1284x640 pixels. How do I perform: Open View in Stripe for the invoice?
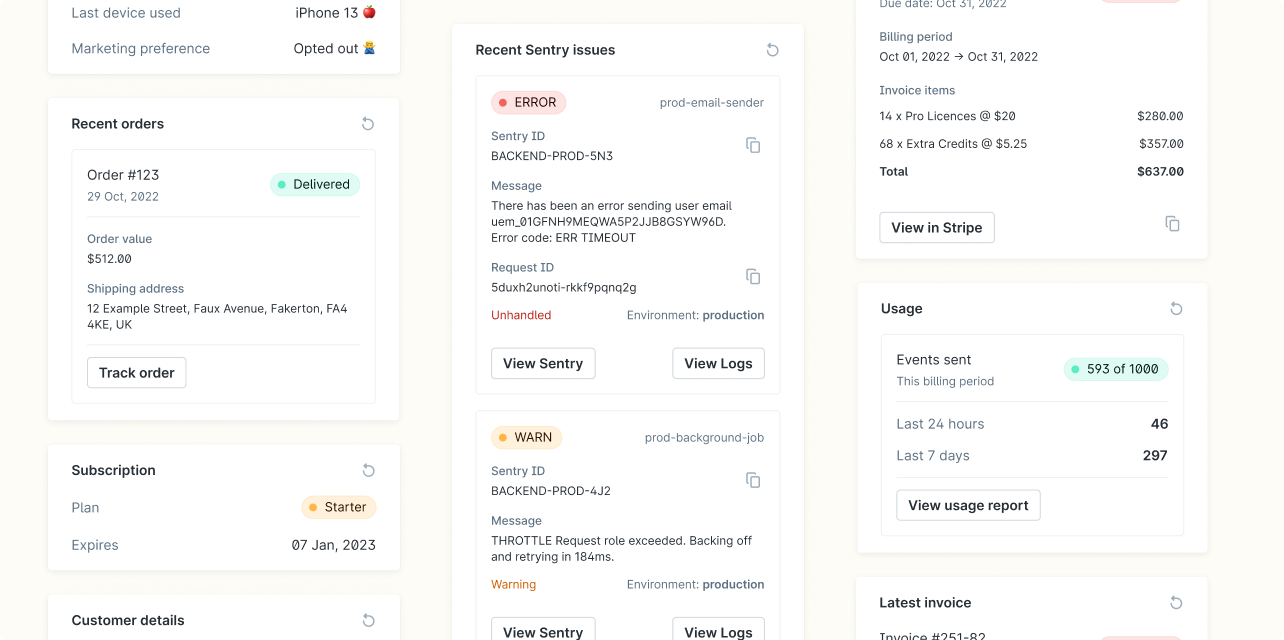tap(936, 227)
